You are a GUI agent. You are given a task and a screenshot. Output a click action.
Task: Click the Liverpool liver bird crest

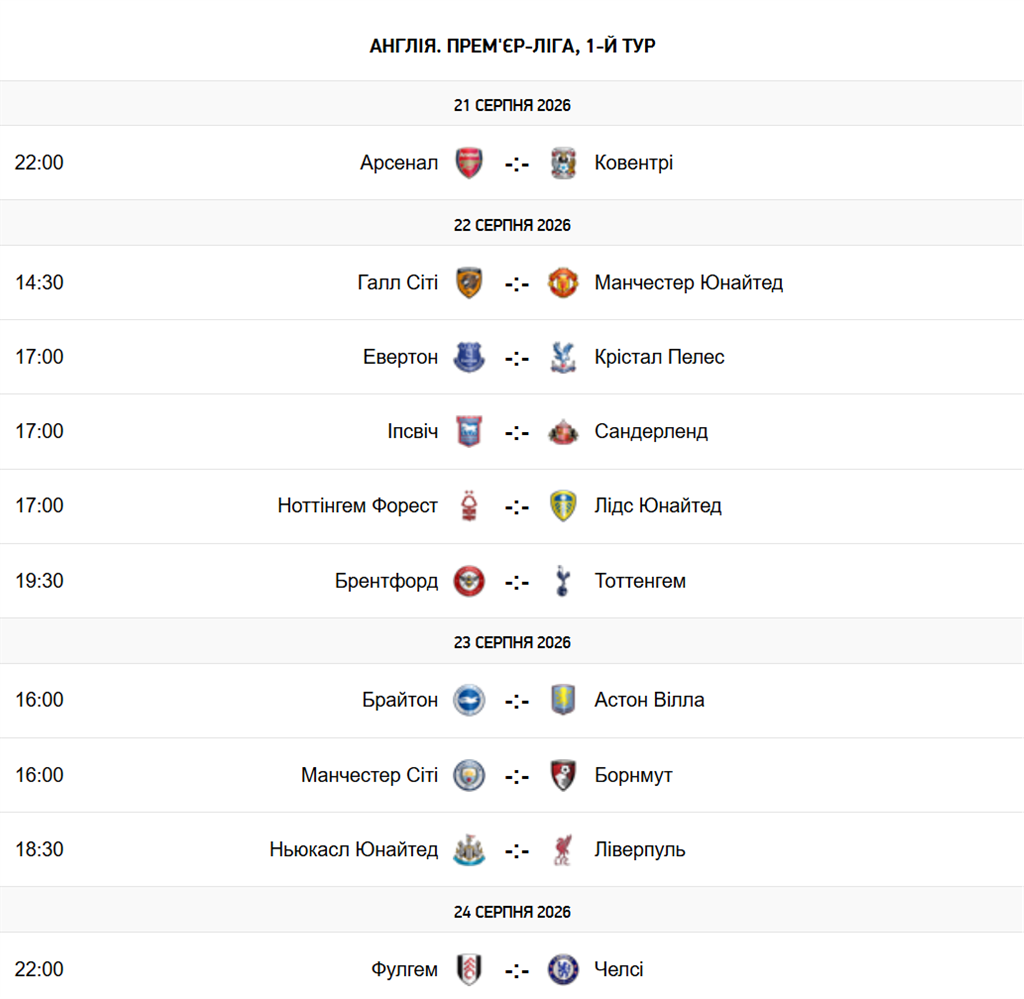click(x=563, y=849)
